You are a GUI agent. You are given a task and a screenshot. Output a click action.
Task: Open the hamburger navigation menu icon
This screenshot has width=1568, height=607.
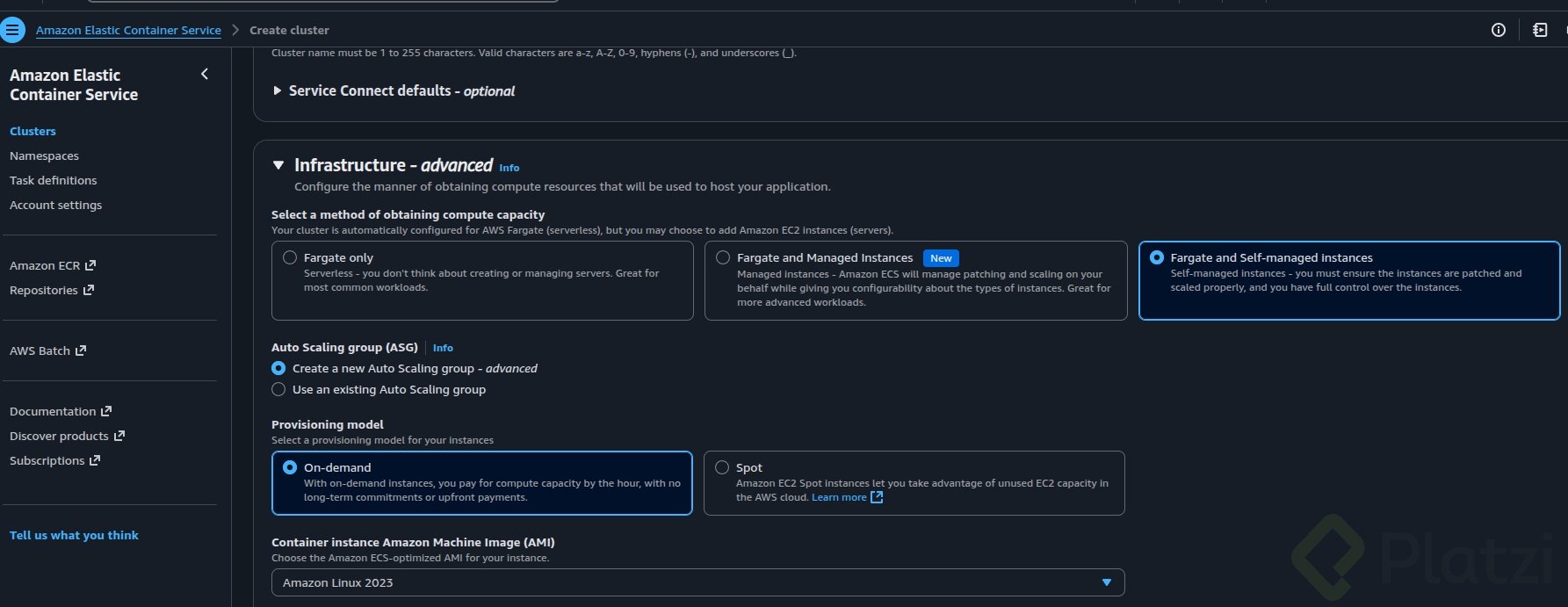point(12,30)
